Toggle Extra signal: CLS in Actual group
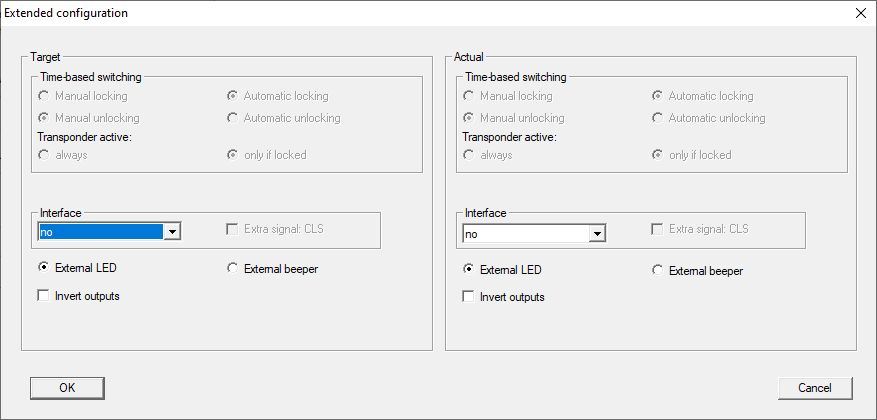This screenshot has width=877, height=420. pyautogui.click(x=658, y=229)
